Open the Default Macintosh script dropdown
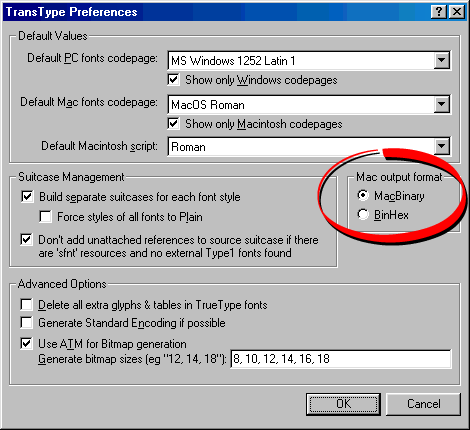The height and width of the screenshot is (430, 470). (441, 146)
